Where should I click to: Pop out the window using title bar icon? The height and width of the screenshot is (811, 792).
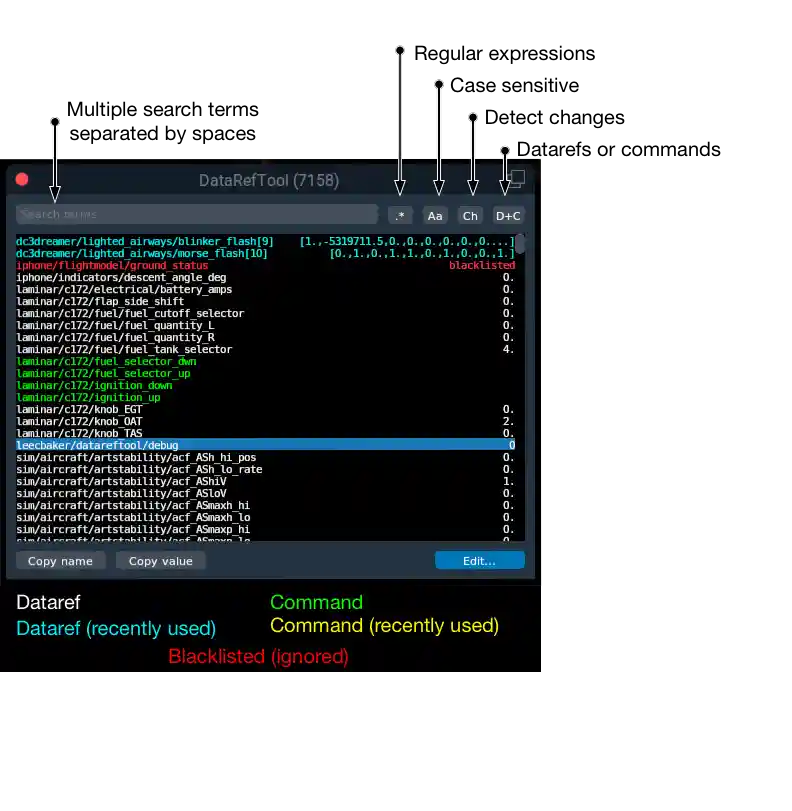tap(516, 179)
